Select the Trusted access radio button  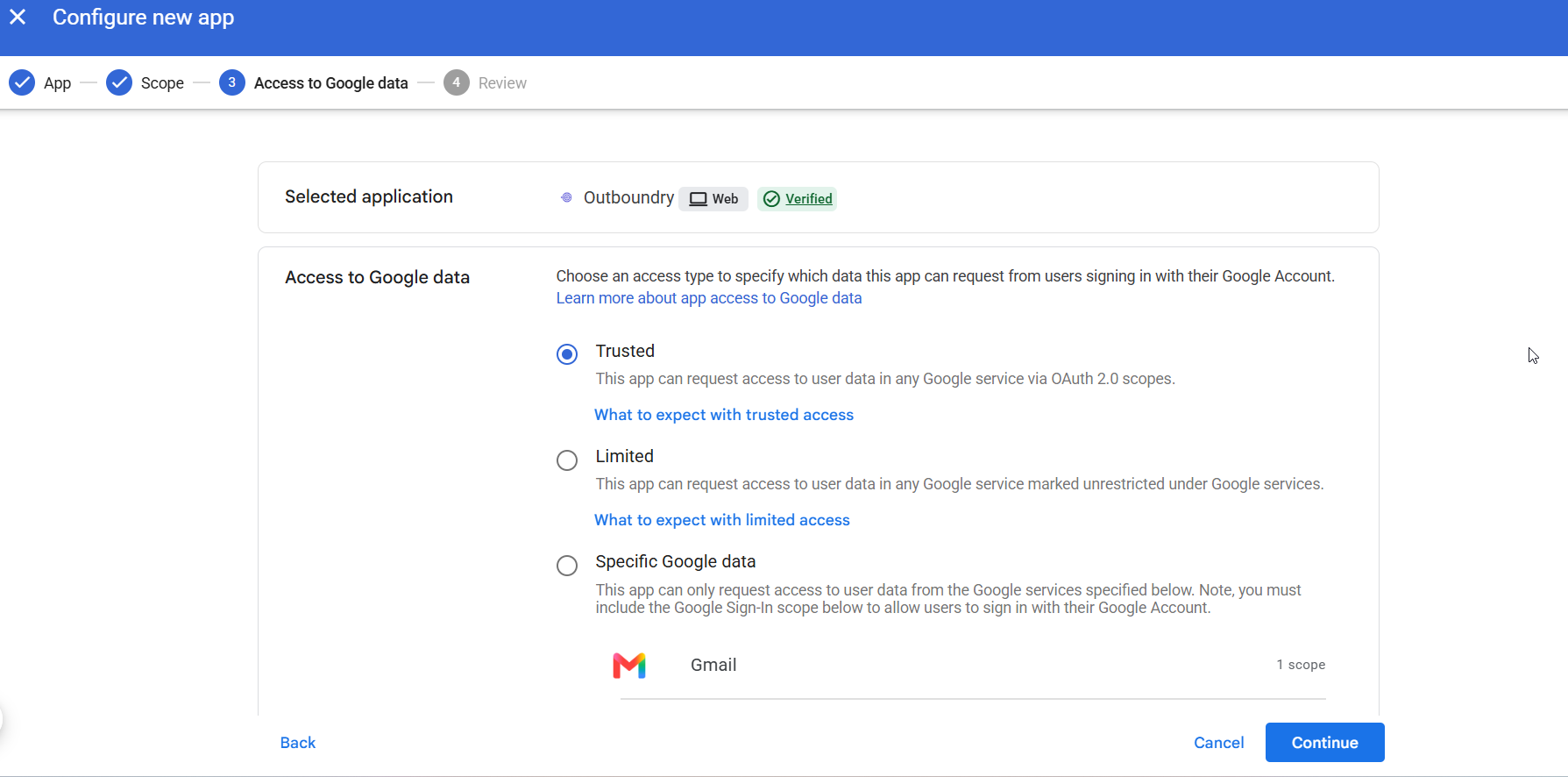tap(567, 354)
